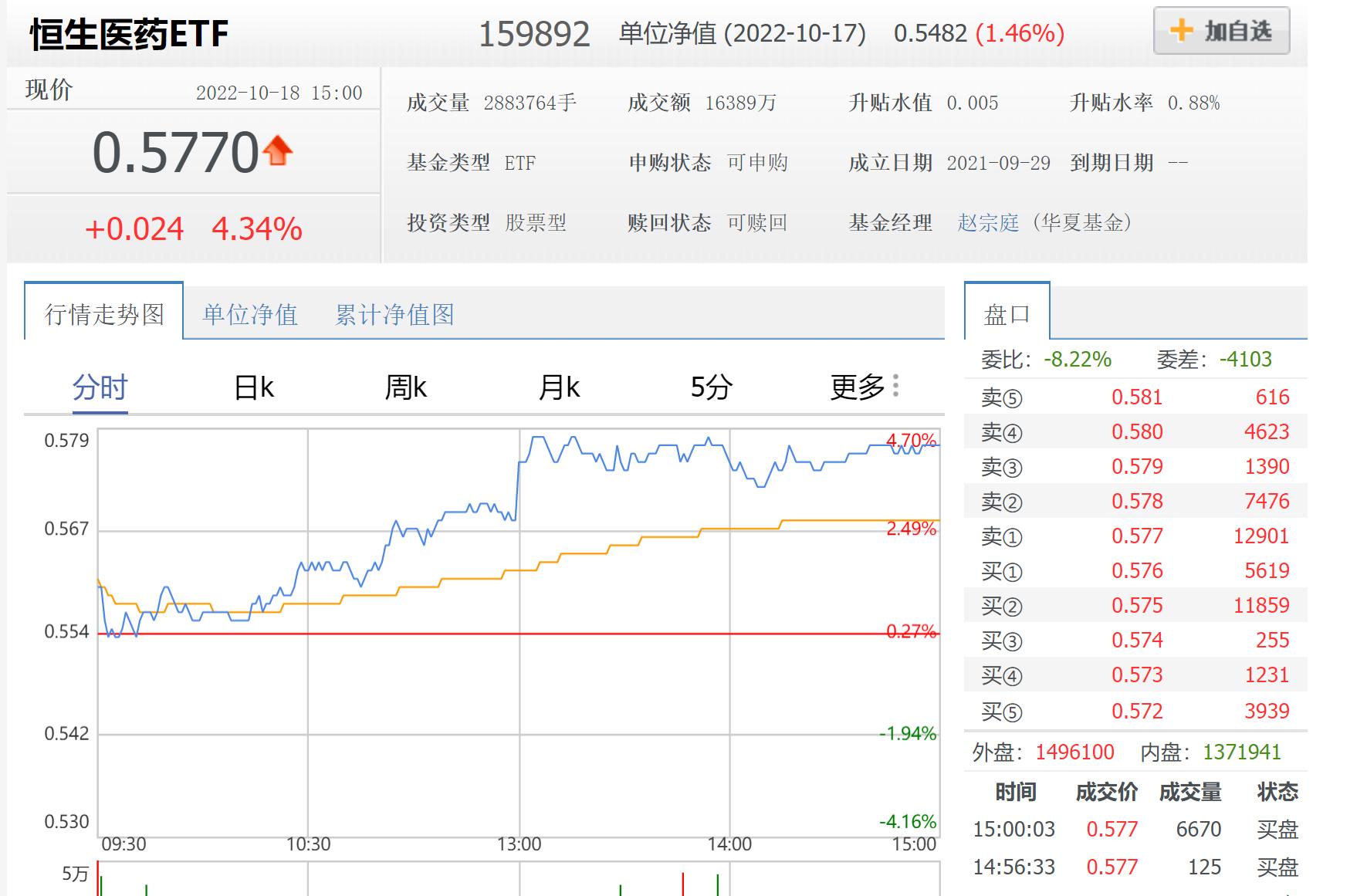Switch to the 累计净值图 tab

pyautogui.click(x=394, y=314)
